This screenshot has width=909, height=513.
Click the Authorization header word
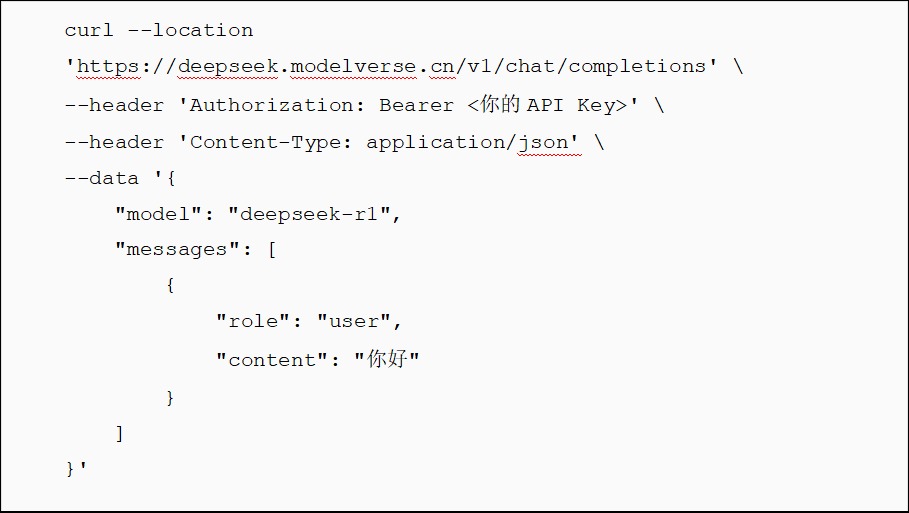coord(272,105)
